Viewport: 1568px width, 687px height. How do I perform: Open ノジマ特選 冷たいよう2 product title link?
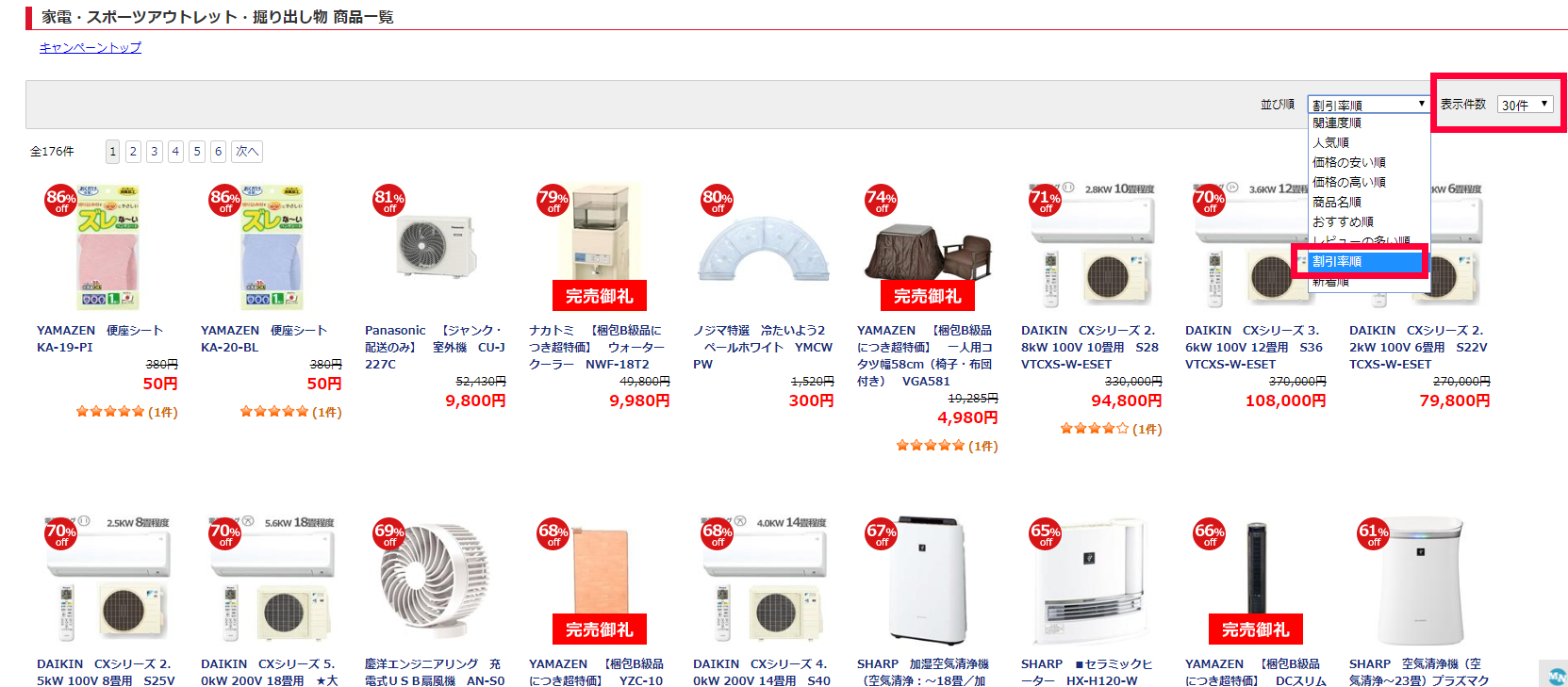coord(763,347)
